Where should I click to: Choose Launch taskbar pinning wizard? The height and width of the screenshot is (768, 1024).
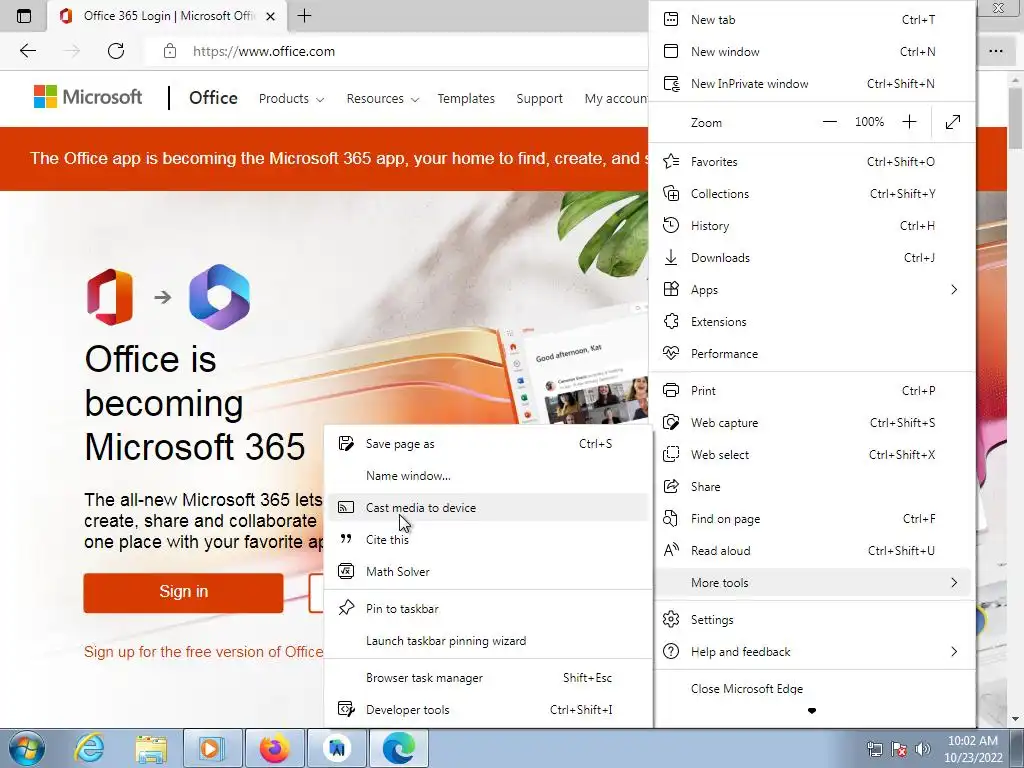pyautogui.click(x=488, y=641)
